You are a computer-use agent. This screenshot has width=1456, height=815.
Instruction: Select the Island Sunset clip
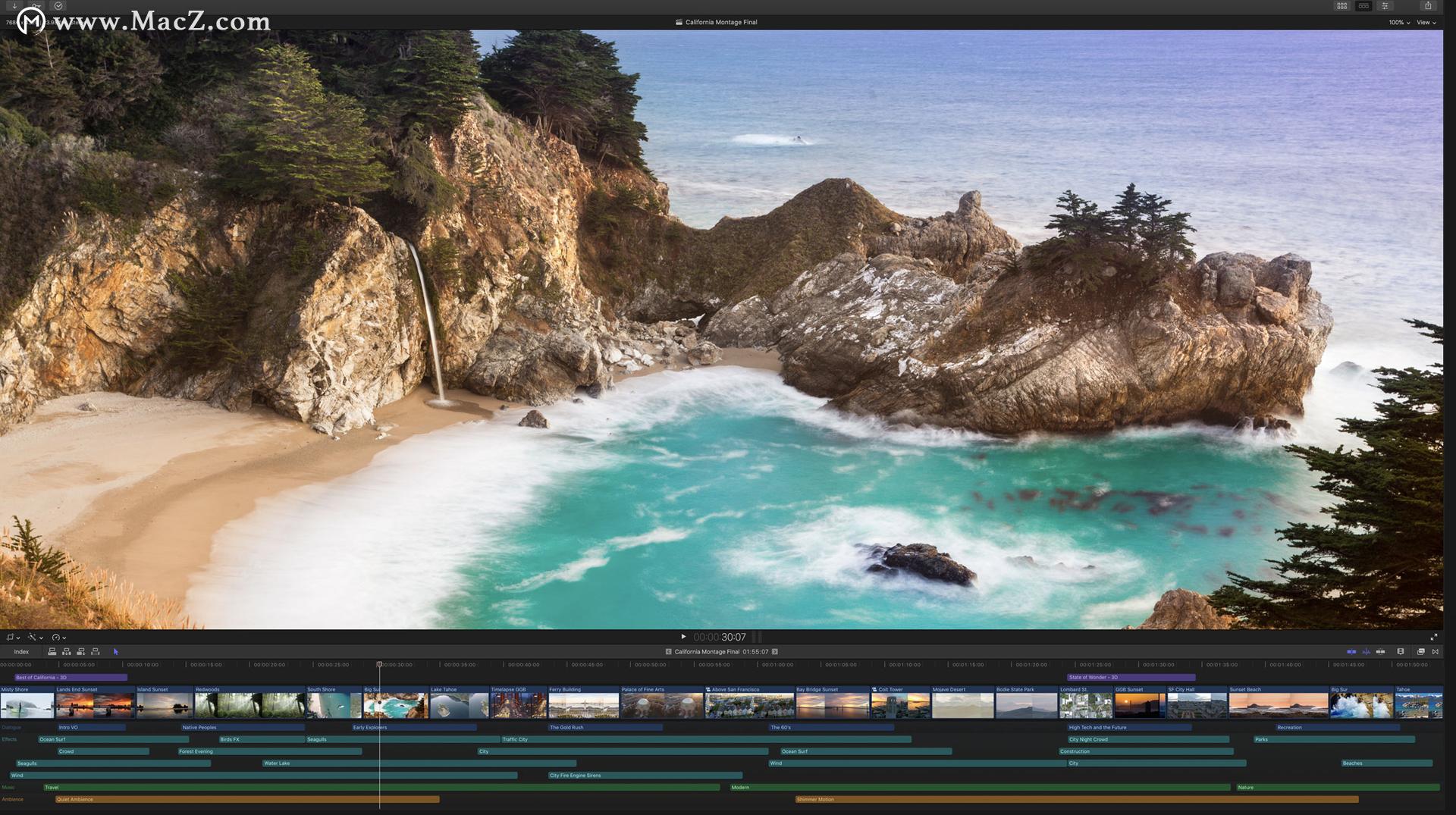click(165, 702)
